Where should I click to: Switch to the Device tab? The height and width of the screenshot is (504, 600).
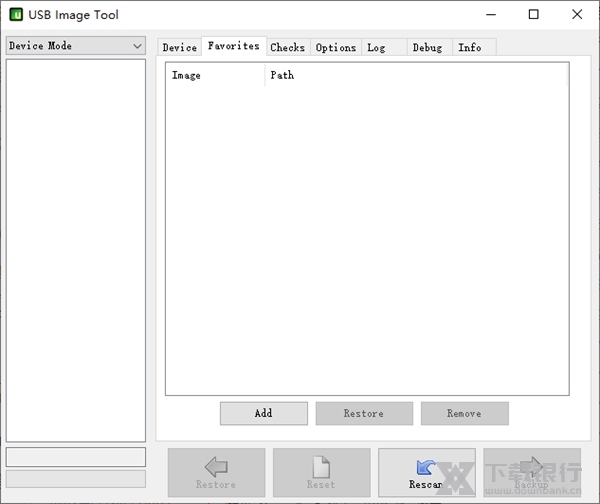180,47
